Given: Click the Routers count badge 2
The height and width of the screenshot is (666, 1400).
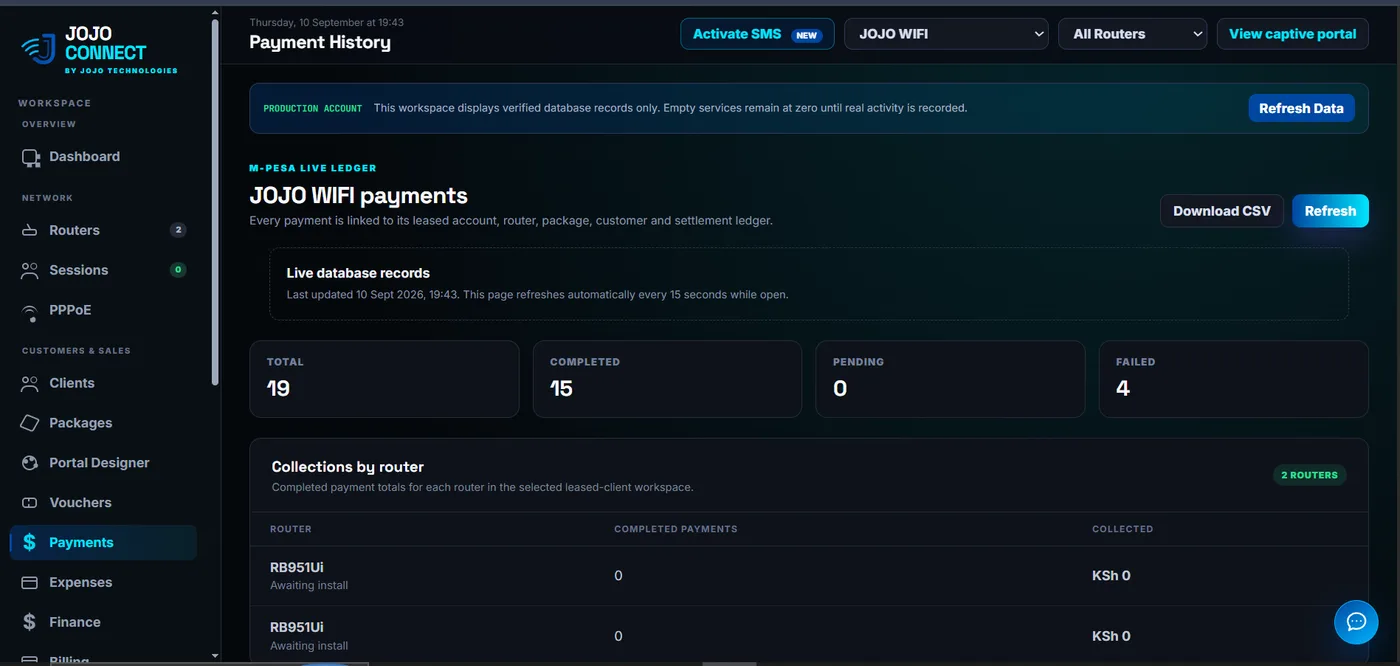Looking at the screenshot, I should point(178,230).
